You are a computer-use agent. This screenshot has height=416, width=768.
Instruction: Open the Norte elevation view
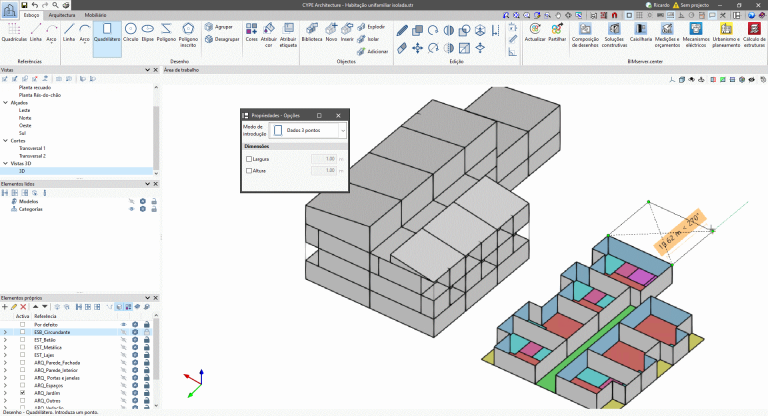pyautogui.click(x=25, y=118)
